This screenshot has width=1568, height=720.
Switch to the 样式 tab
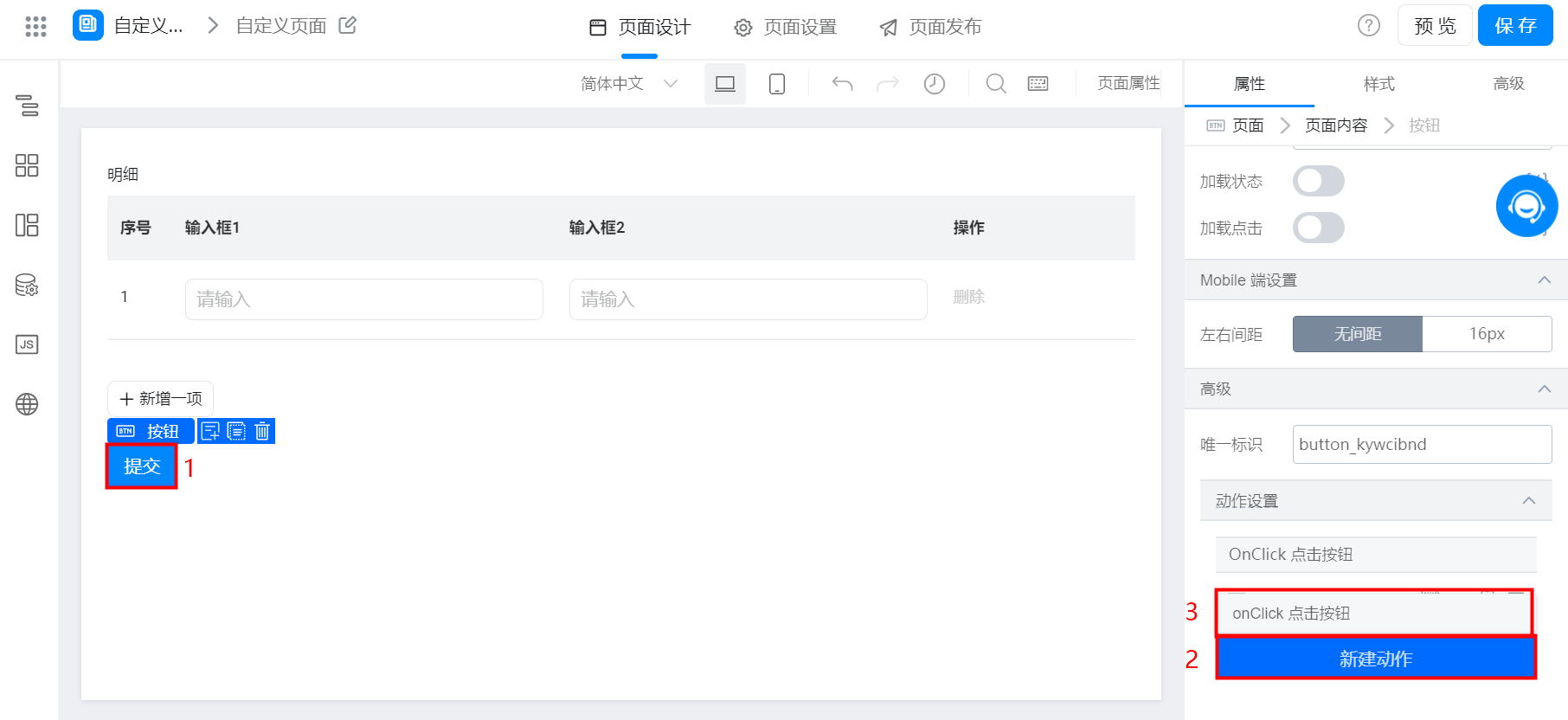click(x=1378, y=84)
